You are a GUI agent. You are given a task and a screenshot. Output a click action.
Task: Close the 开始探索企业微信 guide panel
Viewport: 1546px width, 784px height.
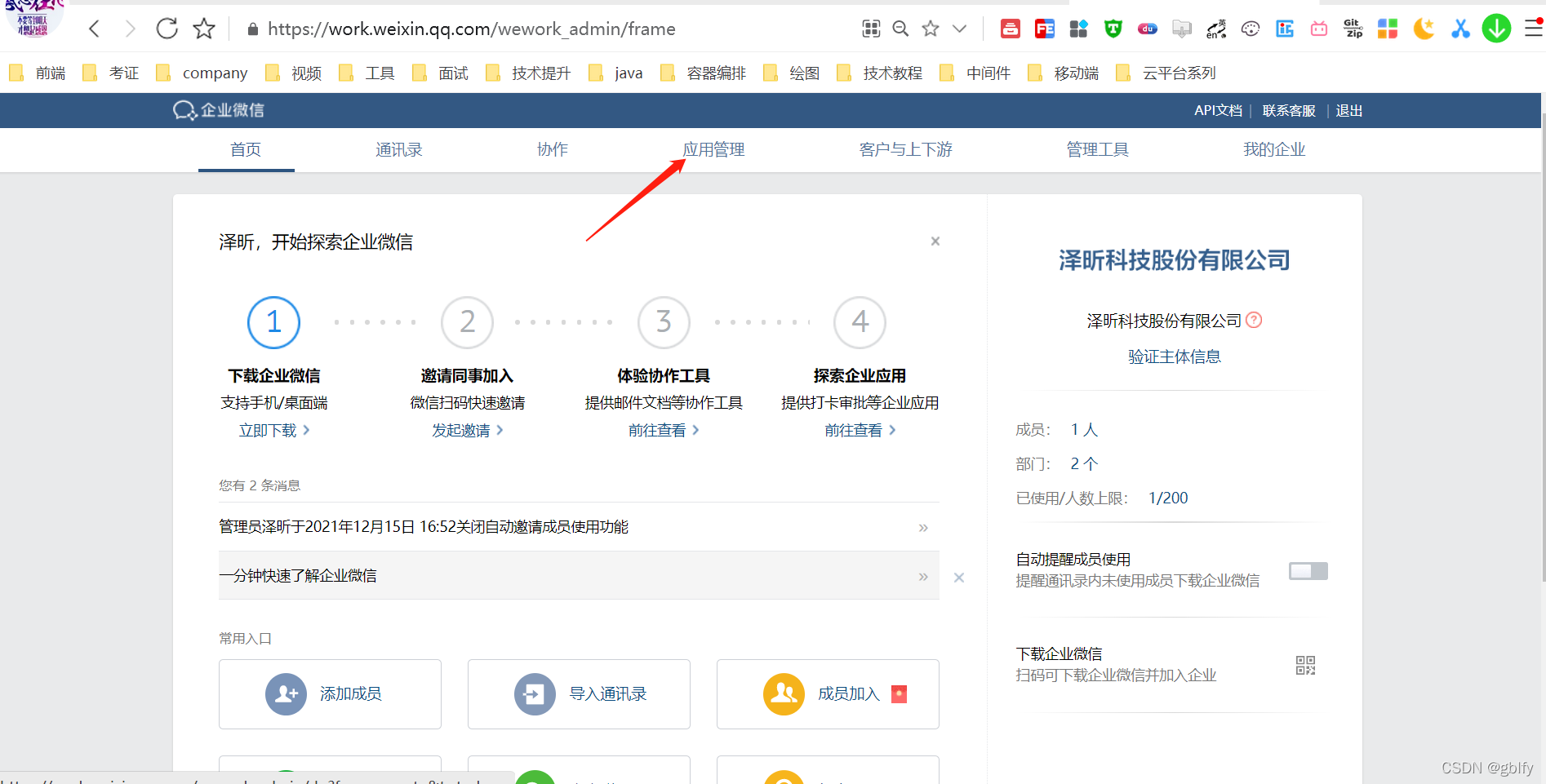[x=935, y=241]
